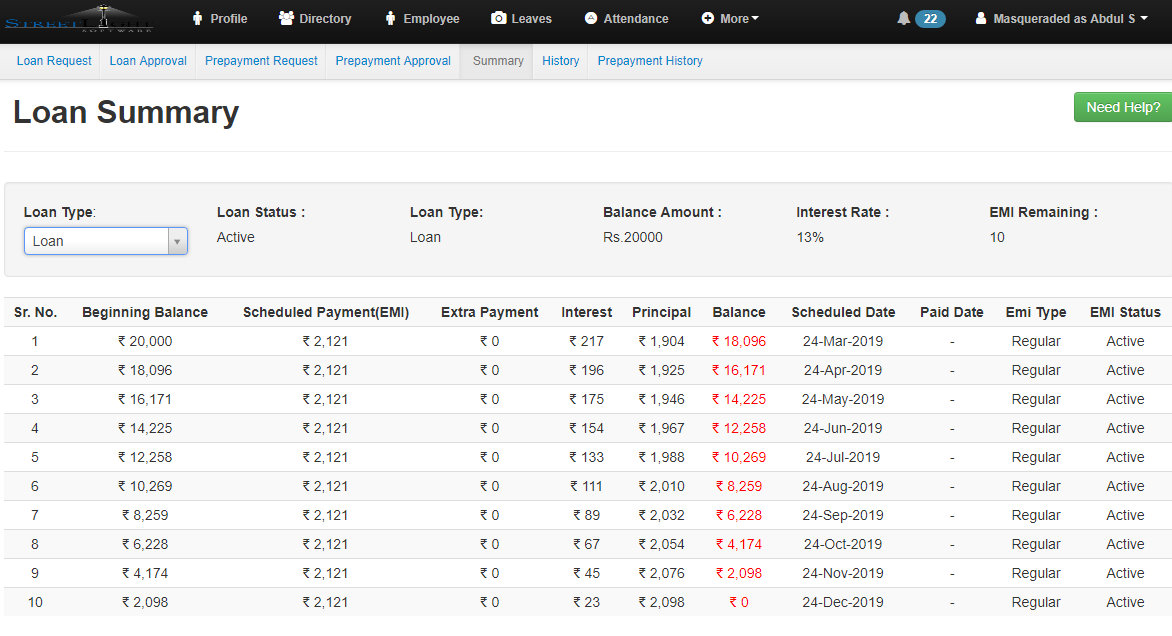
Task: Select the Summary tab
Action: tap(498, 61)
